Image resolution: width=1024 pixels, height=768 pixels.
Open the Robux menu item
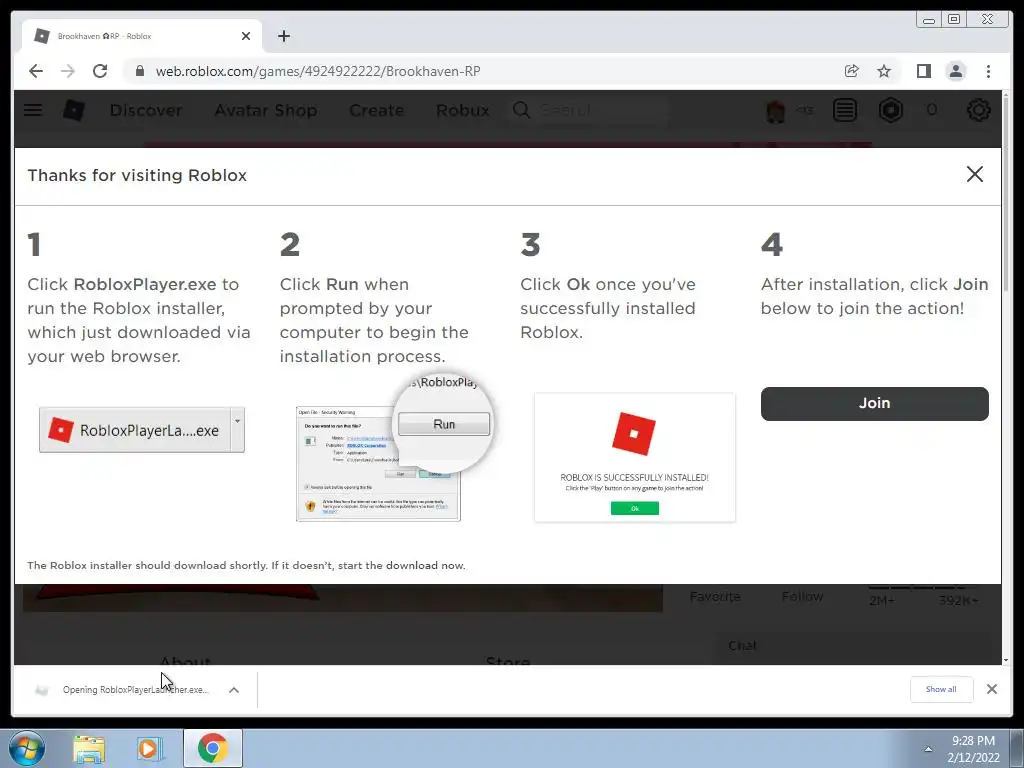coord(462,110)
